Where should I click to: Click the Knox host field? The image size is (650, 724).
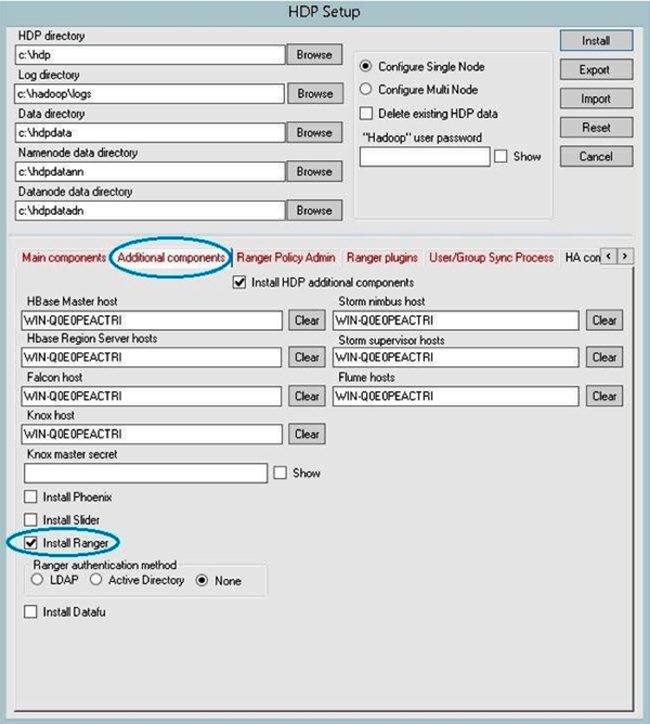[x=152, y=434]
